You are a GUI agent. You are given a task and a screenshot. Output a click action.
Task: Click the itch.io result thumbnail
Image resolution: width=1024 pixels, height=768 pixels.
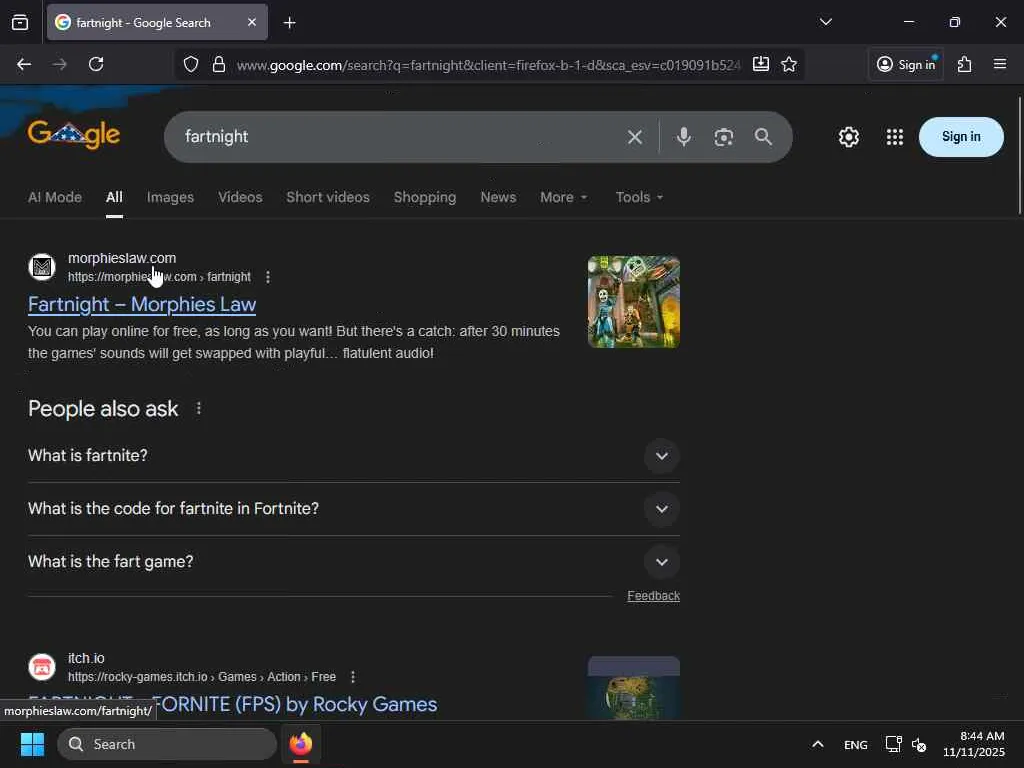point(633,688)
